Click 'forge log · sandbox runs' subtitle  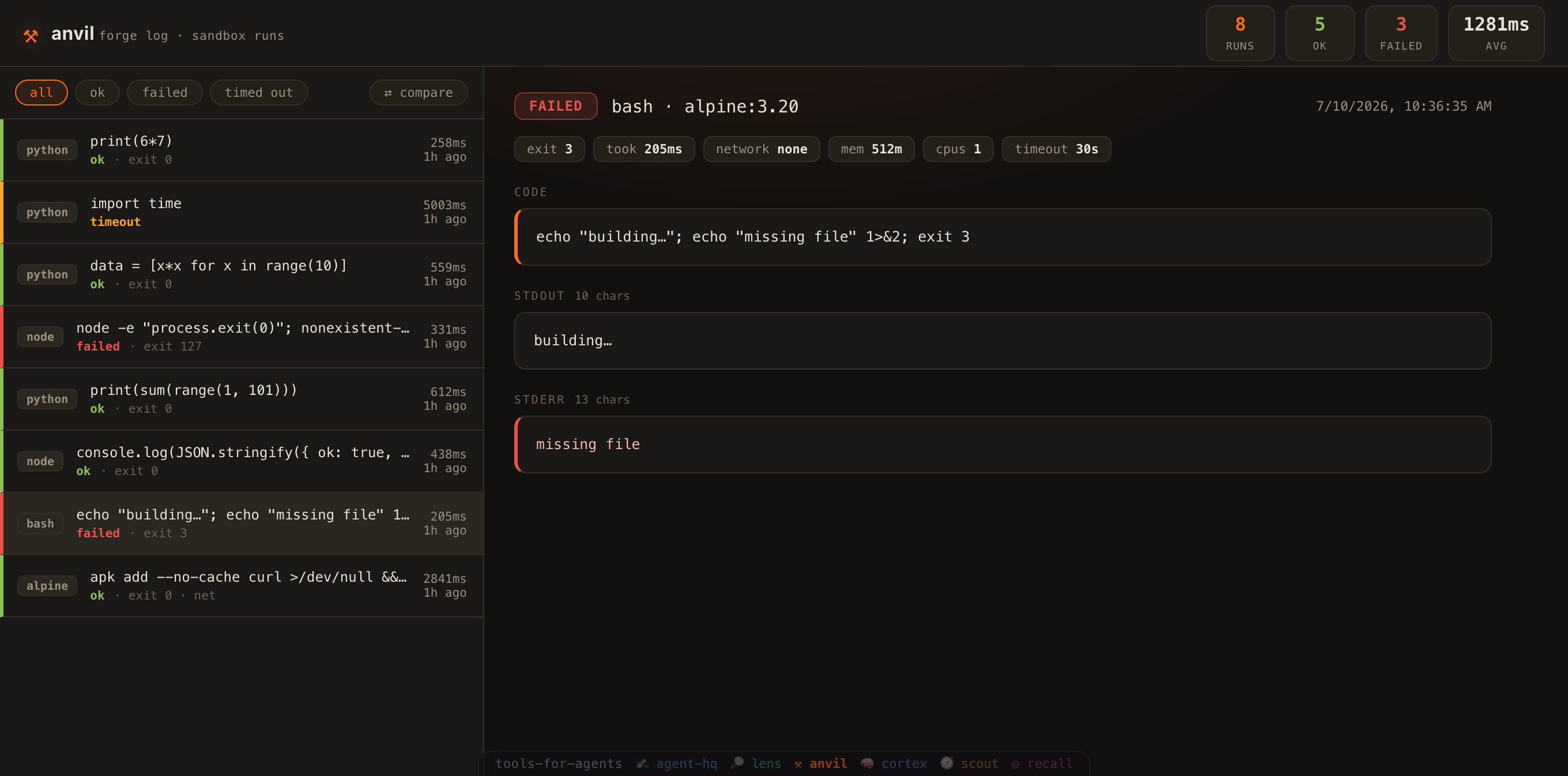[192, 36]
